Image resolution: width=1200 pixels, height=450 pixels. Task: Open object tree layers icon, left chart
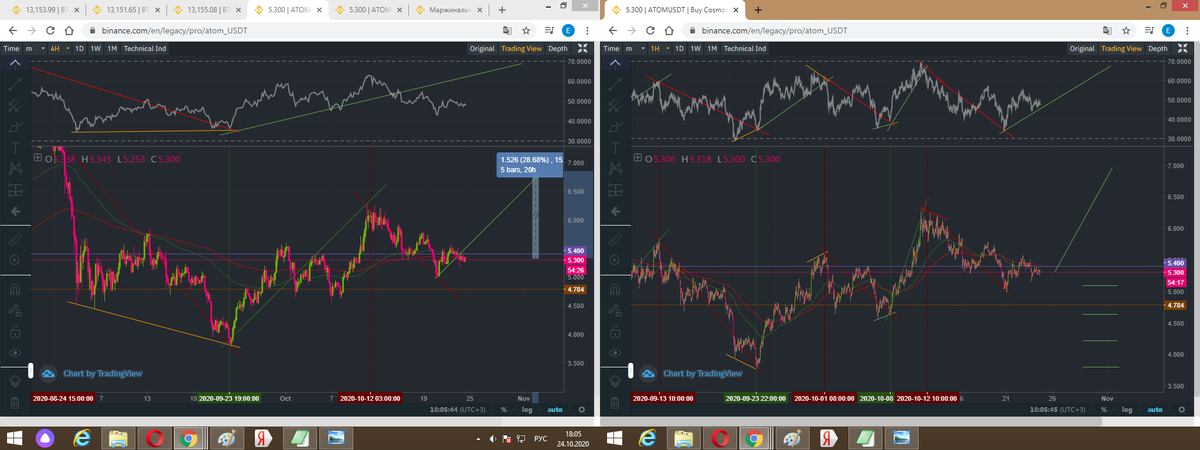pos(14,381)
